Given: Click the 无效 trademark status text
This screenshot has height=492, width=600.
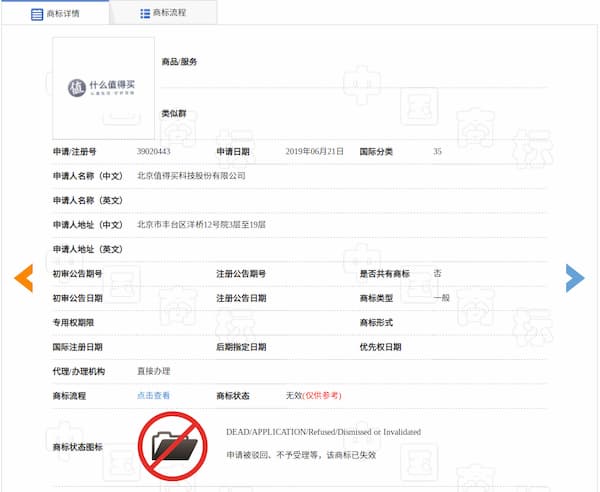Looking at the screenshot, I should tap(293, 396).
